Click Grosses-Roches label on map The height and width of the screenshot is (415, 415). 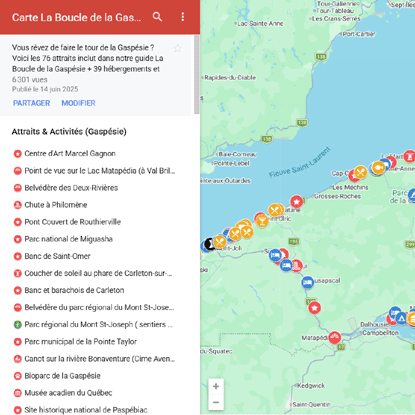[337, 196]
